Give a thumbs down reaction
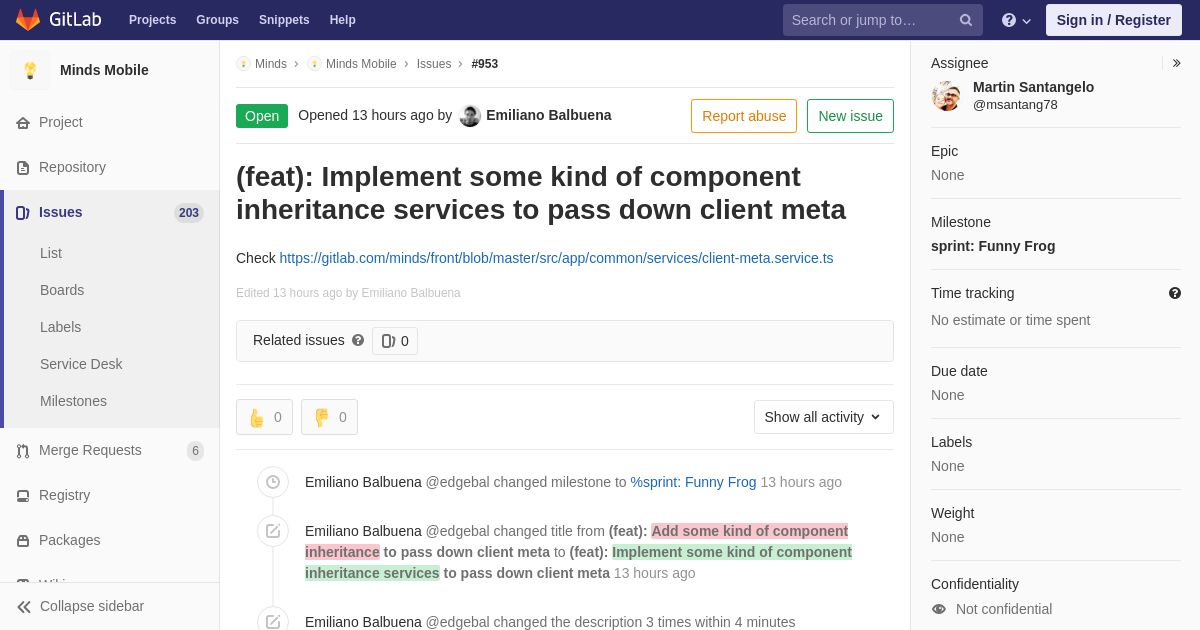Image resolution: width=1200 pixels, height=630 pixels. tap(329, 417)
